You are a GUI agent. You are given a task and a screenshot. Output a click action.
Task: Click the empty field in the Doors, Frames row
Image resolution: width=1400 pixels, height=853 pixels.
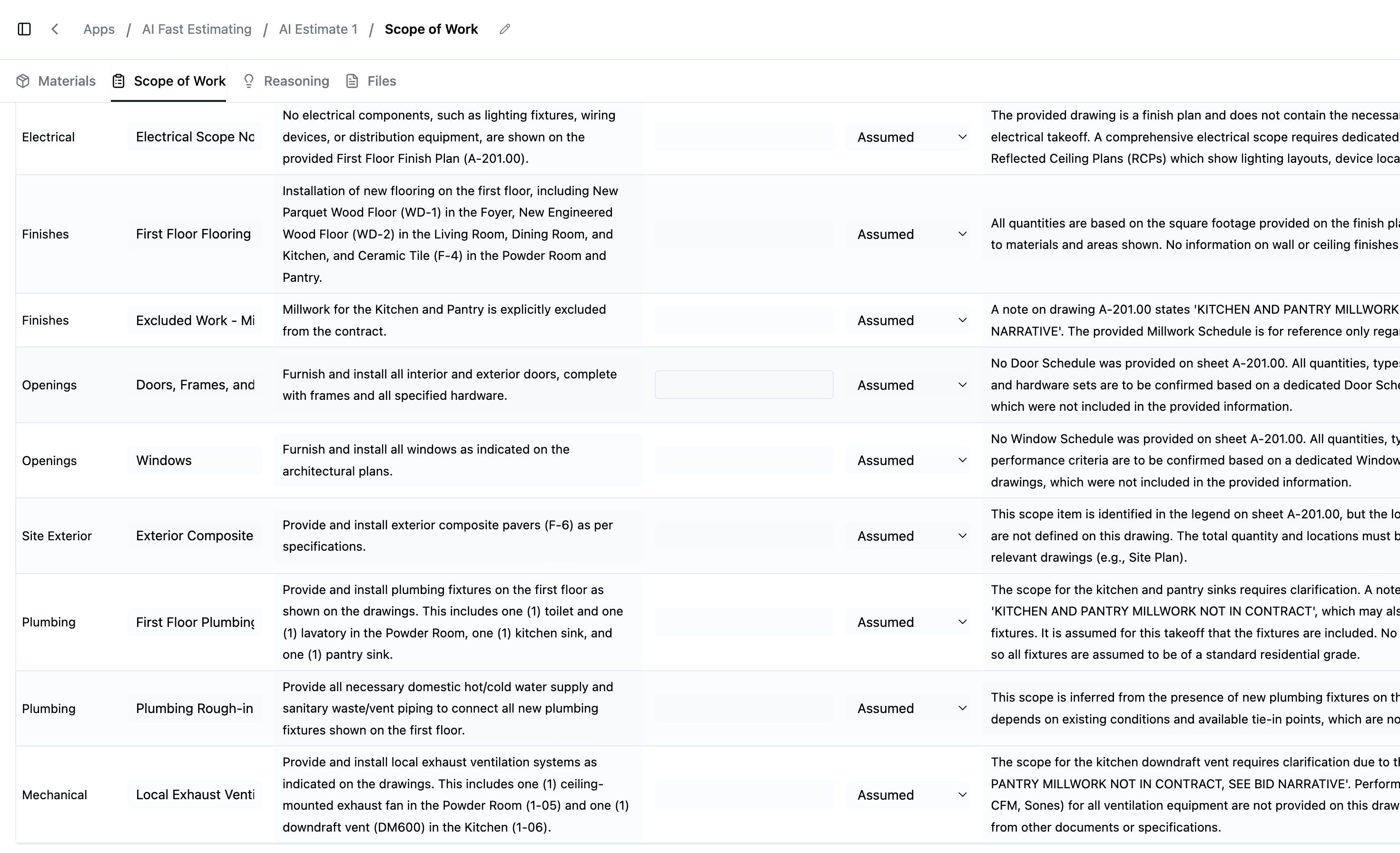tap(744, 385)
